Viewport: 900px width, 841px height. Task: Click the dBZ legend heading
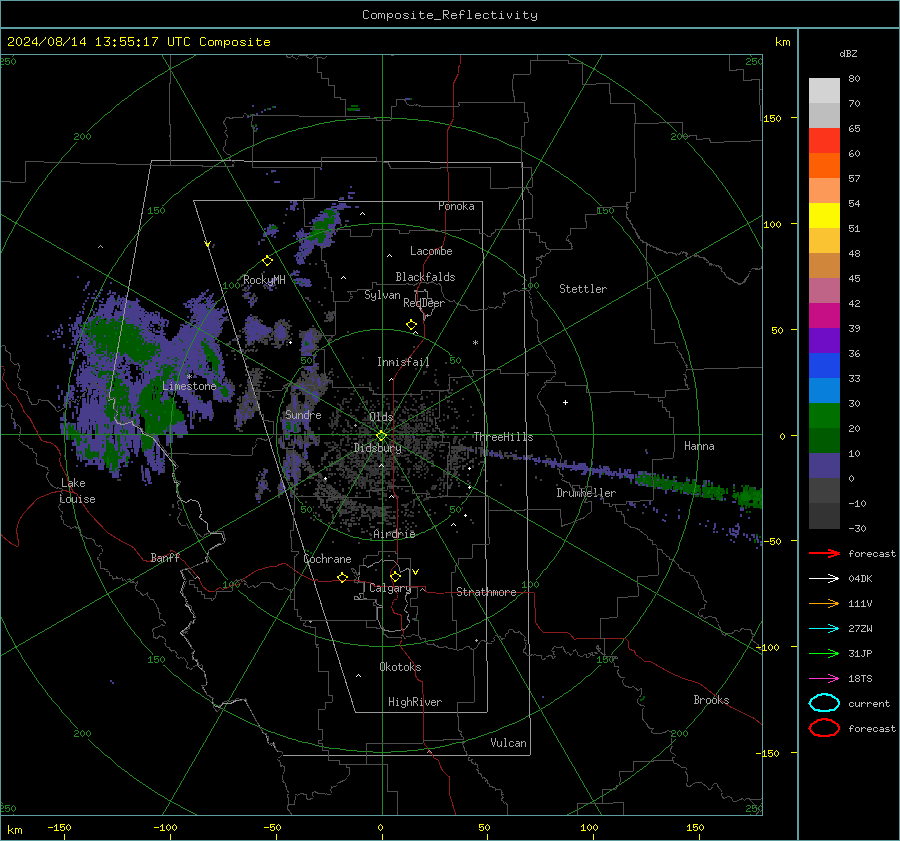click(848, 54)
